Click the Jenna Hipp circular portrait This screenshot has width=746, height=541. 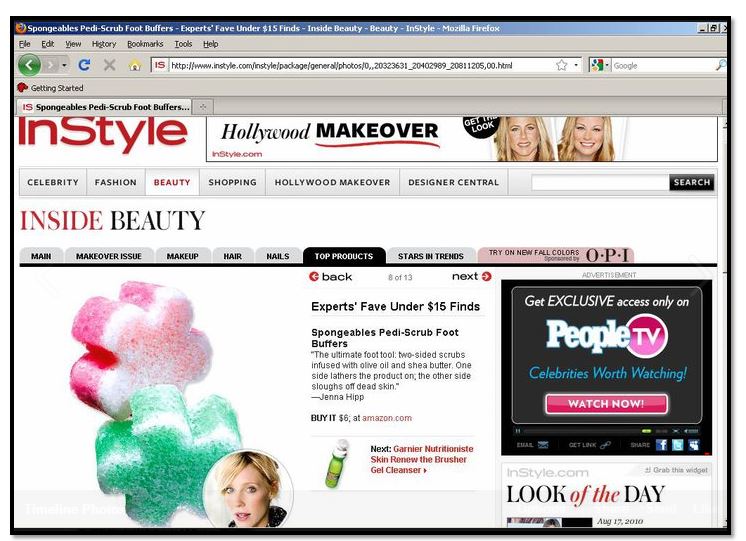(248, 489)
